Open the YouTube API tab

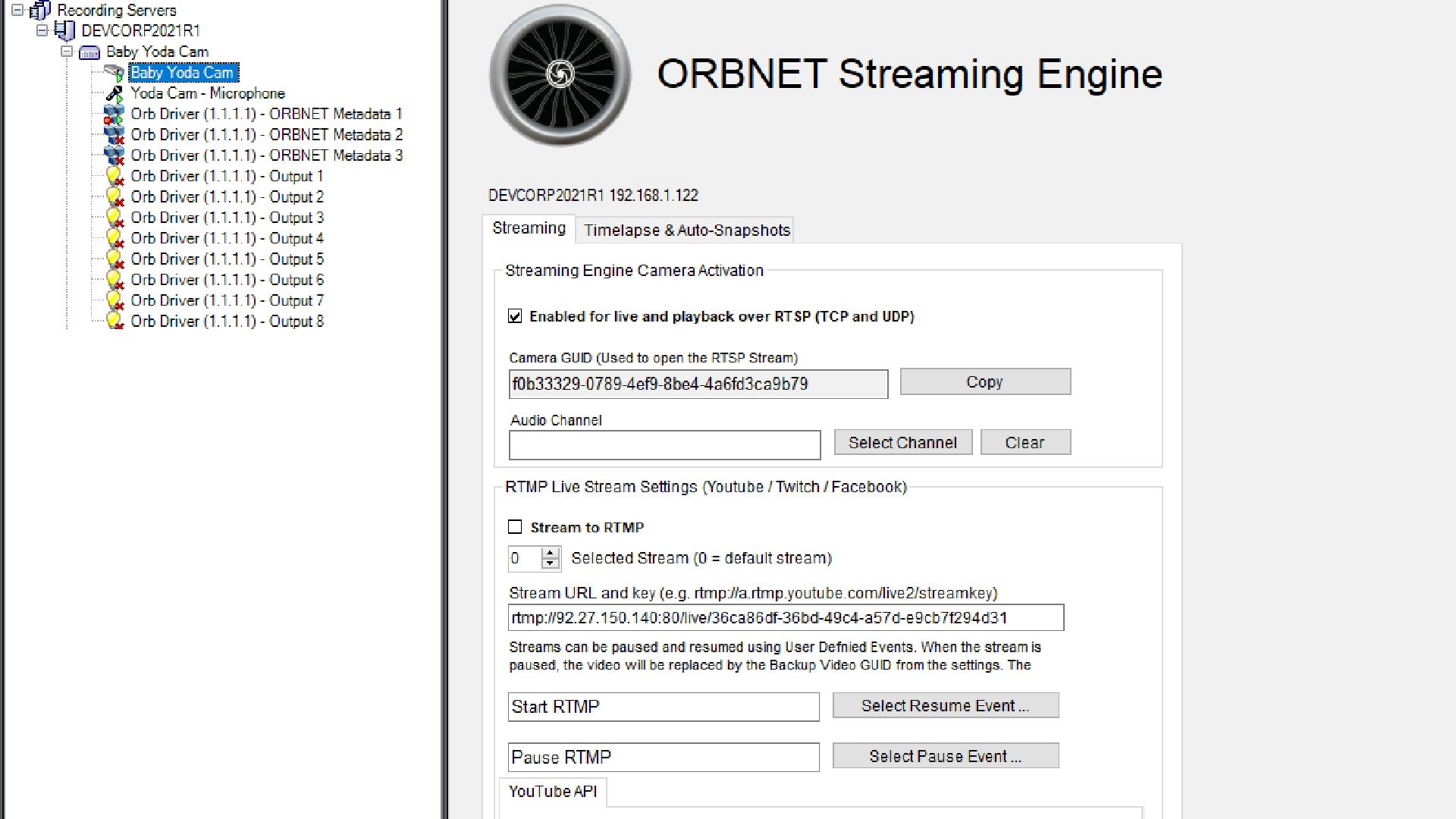pyautogui.click(x=553, y=792)
